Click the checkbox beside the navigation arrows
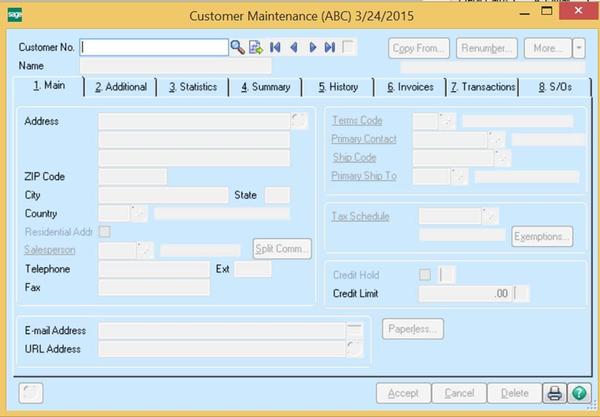The width and height of the screenshot is (600, 417). point(348,47)
